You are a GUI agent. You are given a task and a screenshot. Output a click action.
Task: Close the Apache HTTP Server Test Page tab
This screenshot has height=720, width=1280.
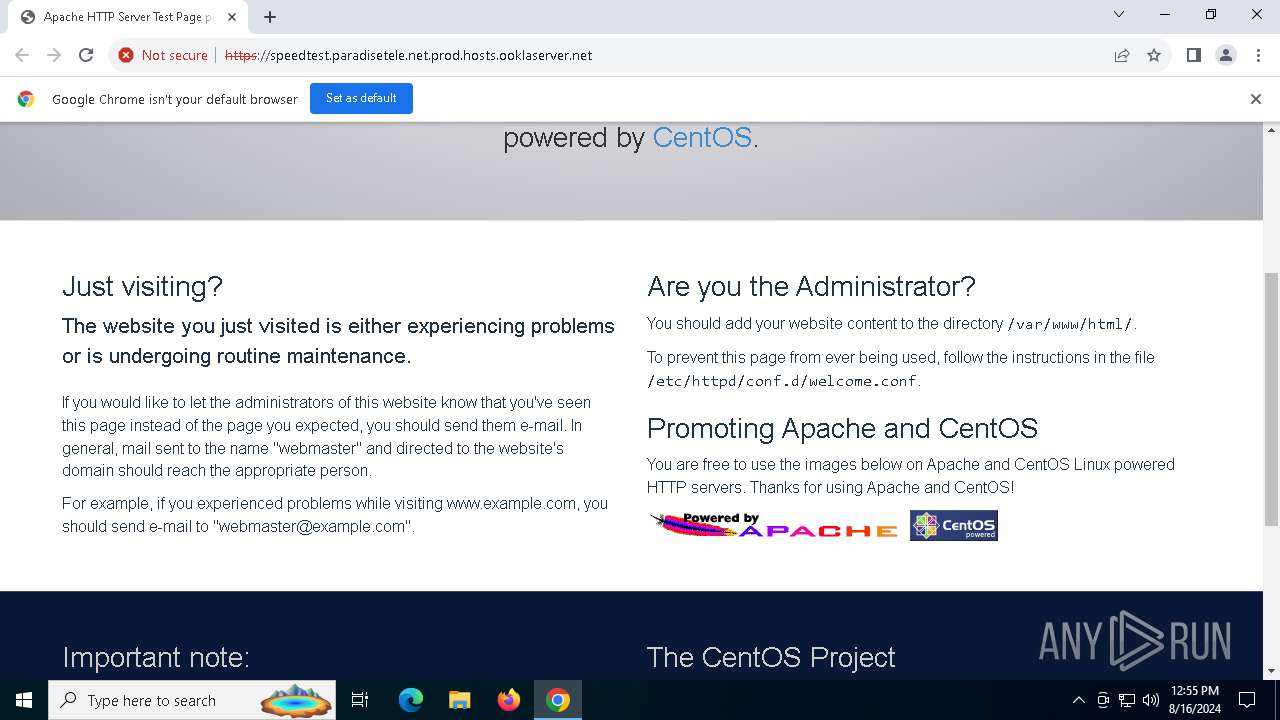(x=232, y=17)
